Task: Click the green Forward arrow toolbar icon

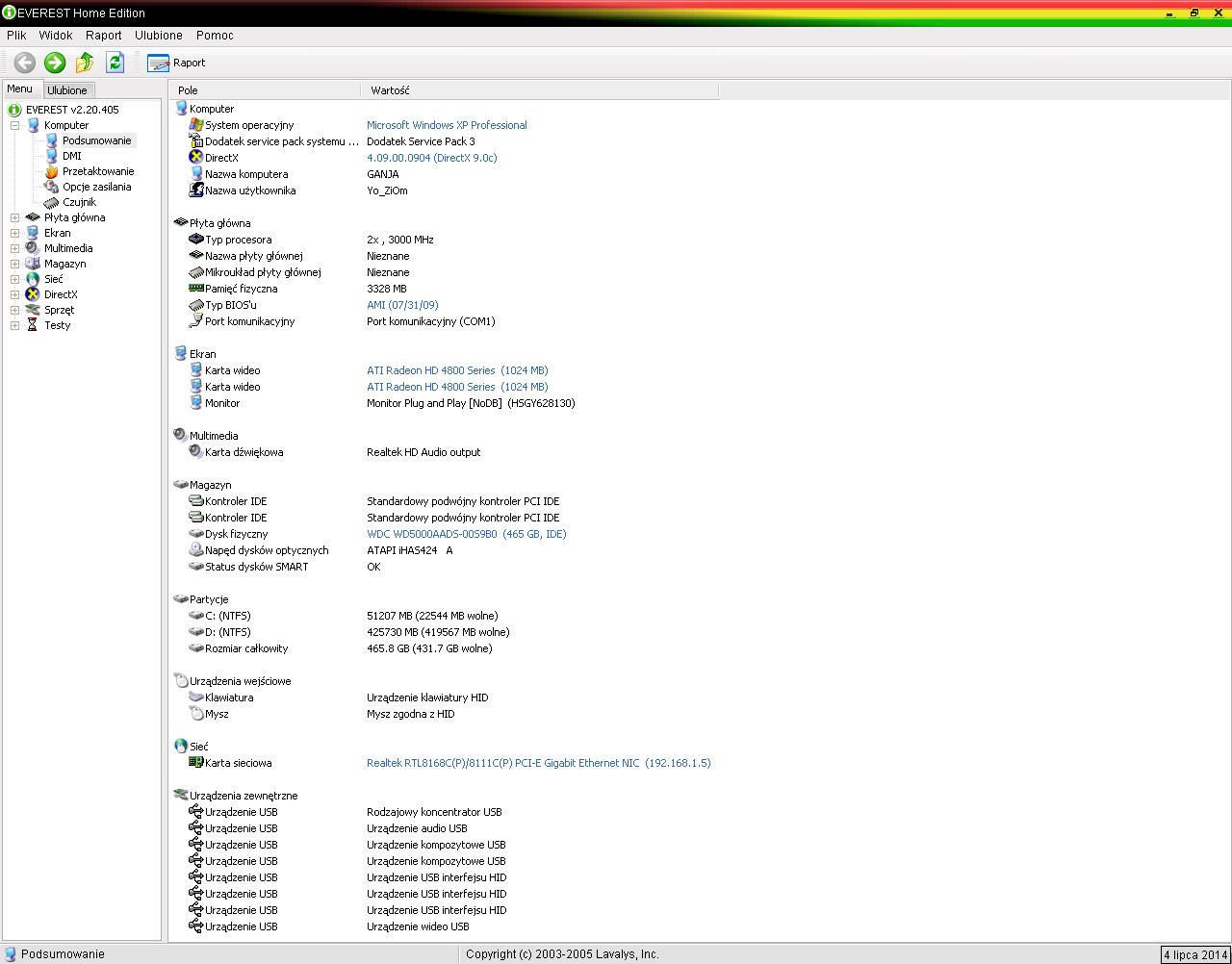Action: point(55,63)
